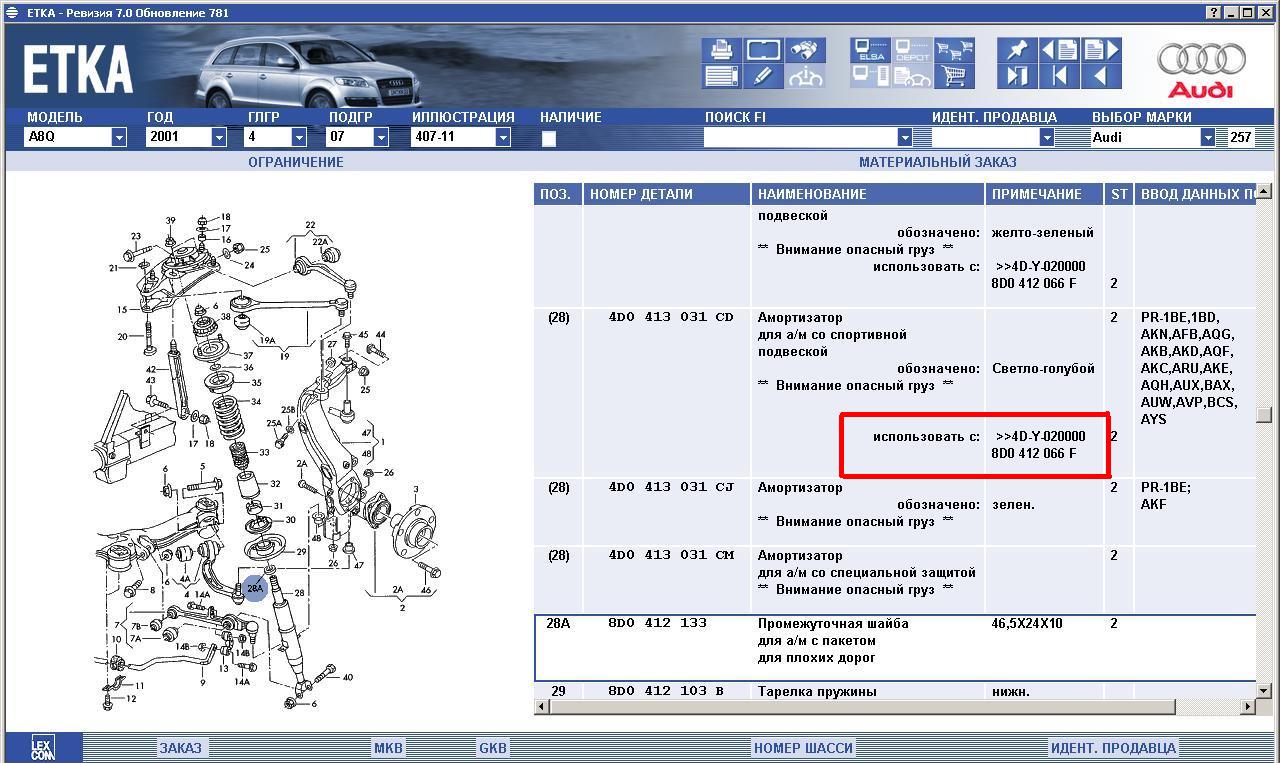
Task: Click the single shopping cart icon
Action: (954, 76)
